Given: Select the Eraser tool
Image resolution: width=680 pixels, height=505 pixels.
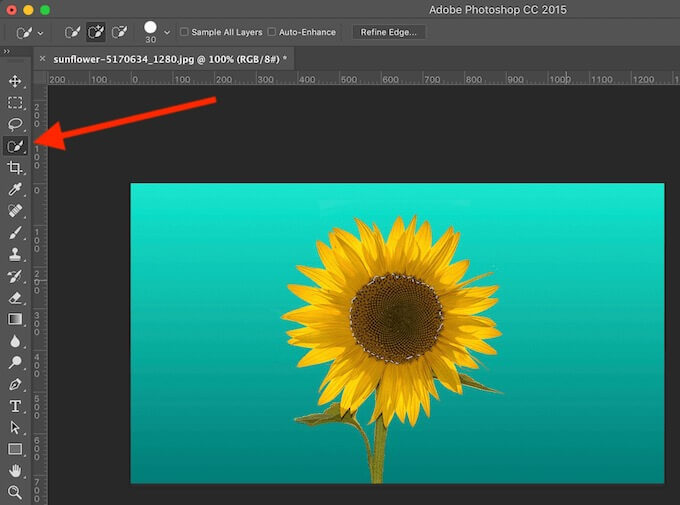Looking at the screenshot, I should coord(15,297).
